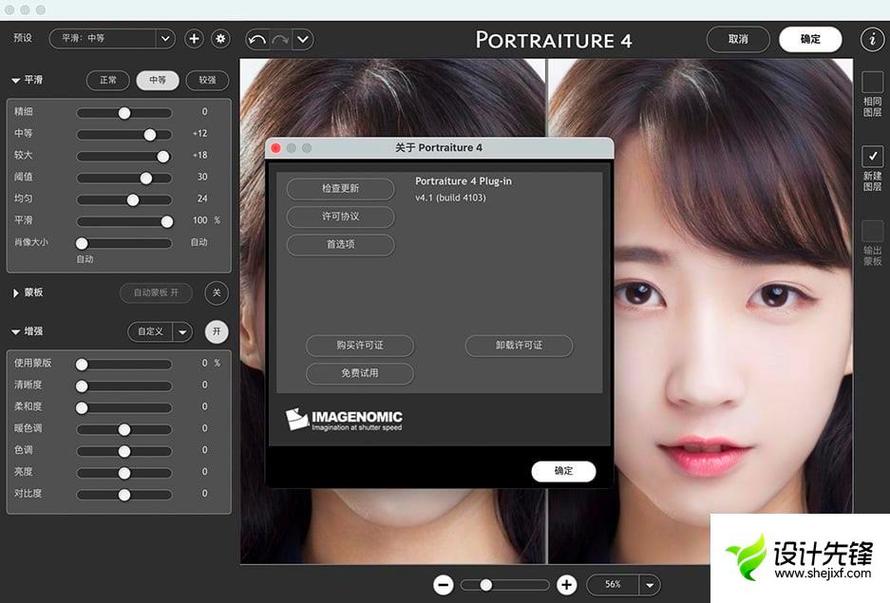The width and height of the screenshot is (890, 603).
Task: Click the 阈值 slider handle
Action: [146, 178]
